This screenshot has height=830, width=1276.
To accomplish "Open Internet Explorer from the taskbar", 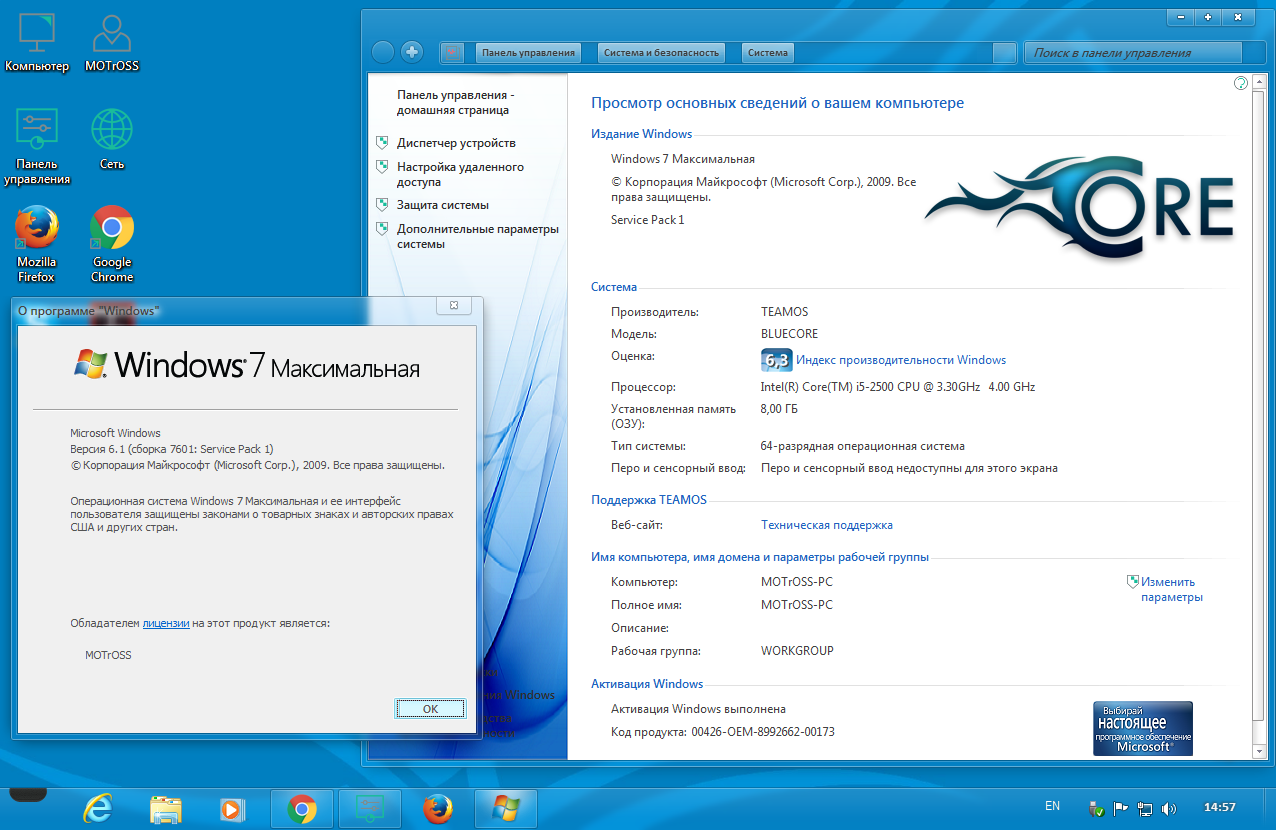I will [x=97, y=809].
